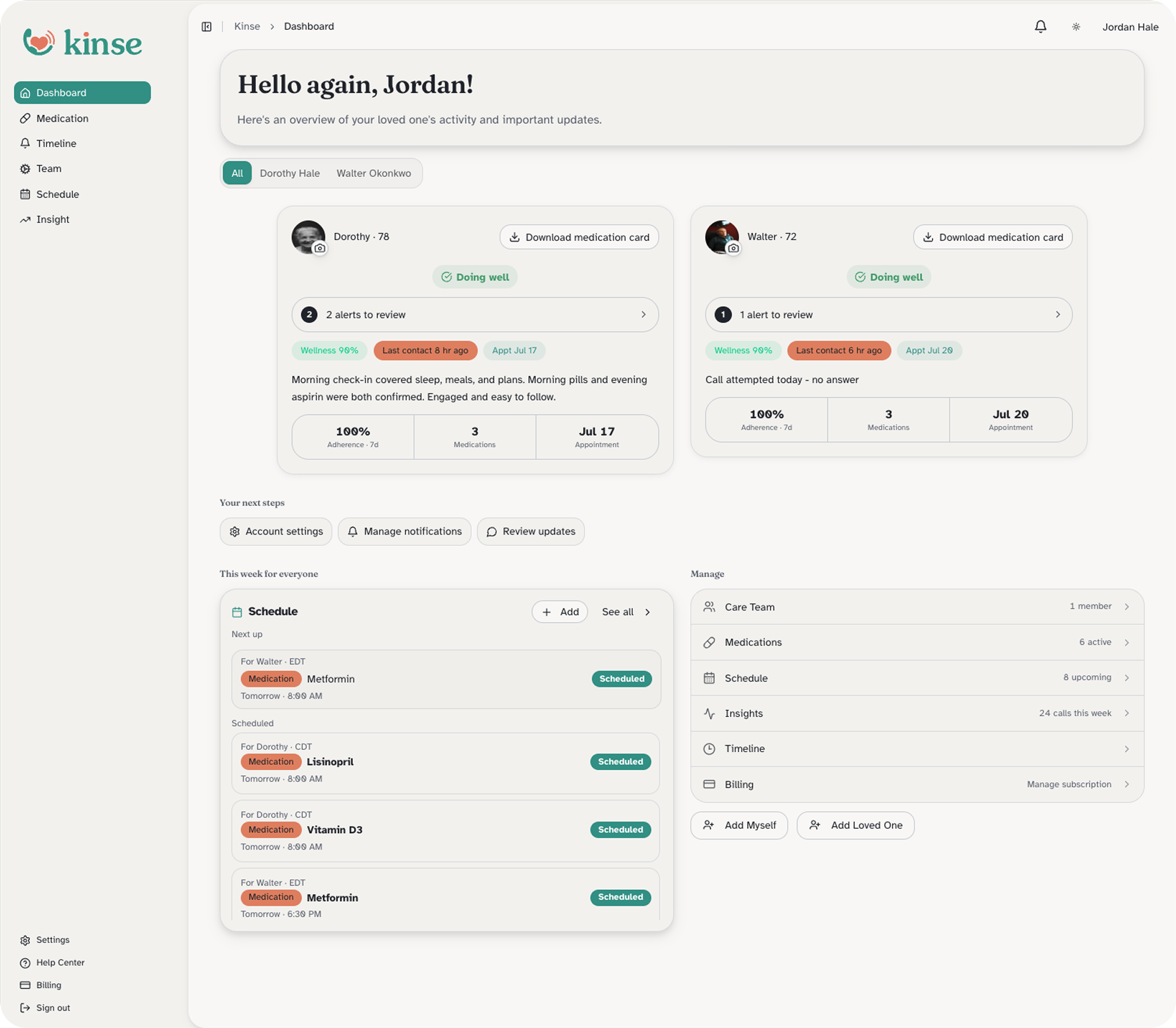
Task: Expand Schedule manage row chevron
Action: point(1126,678)
